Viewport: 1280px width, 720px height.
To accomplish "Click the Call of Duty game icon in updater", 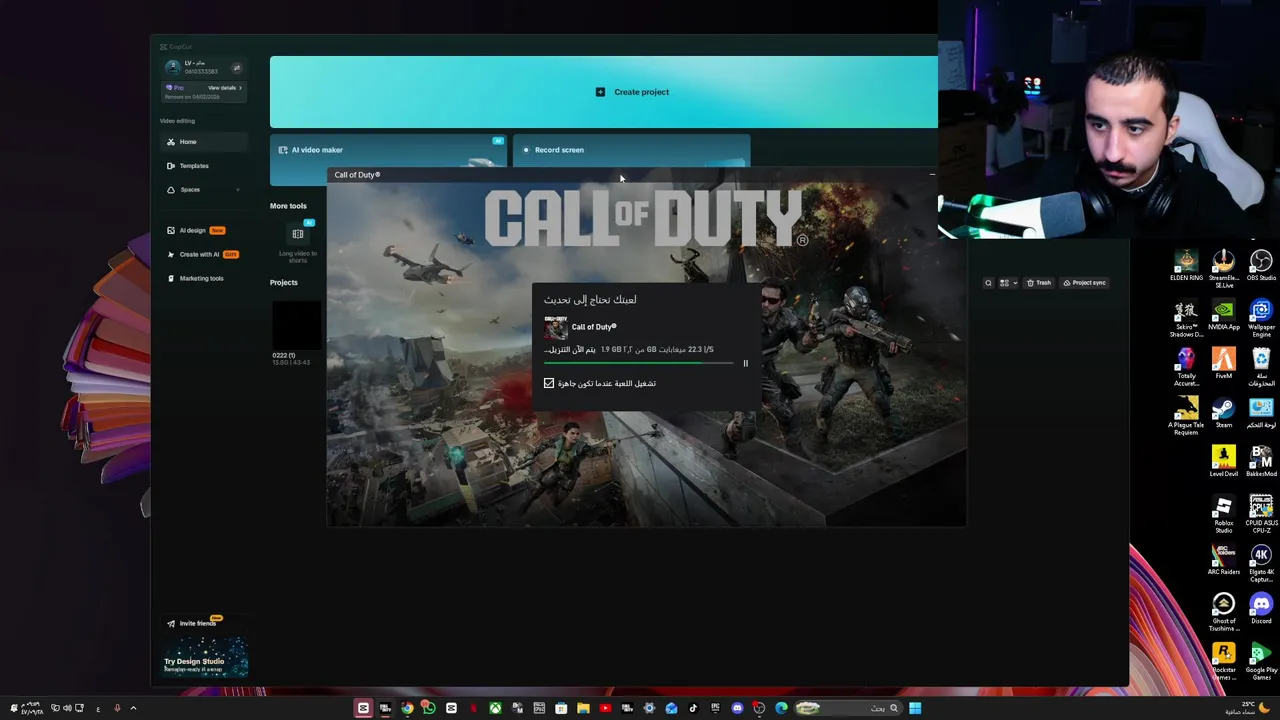I will tap(555, 328).
